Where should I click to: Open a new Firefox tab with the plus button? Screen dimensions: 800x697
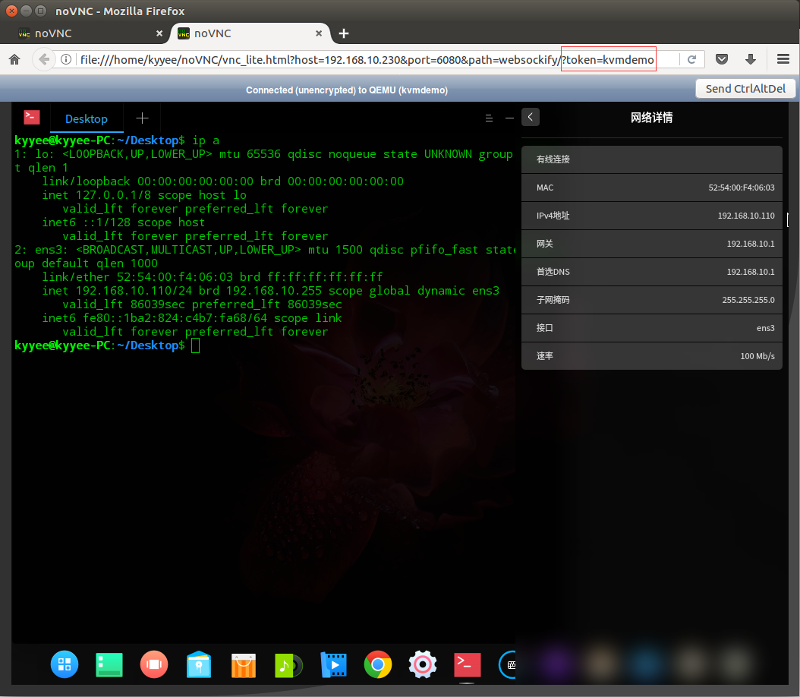coord(343,32)
